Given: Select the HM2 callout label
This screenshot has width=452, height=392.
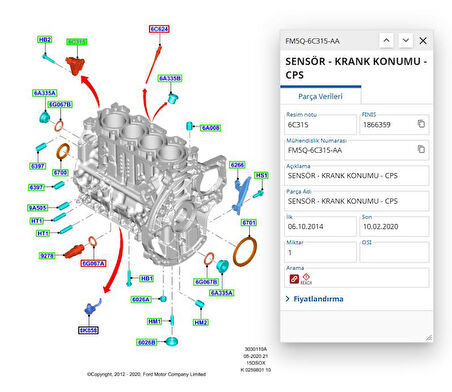Looking at the screenshot, I should coord(201,322).
